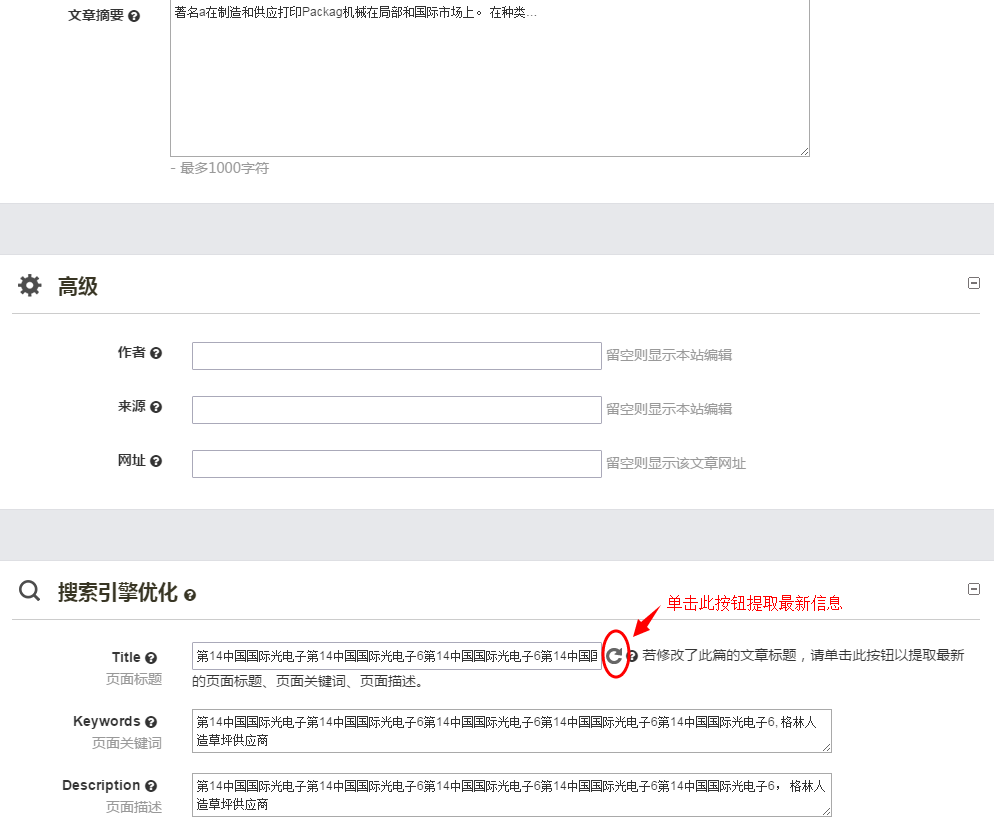Click the help icon next to the Keywords label

coord(151,721)
